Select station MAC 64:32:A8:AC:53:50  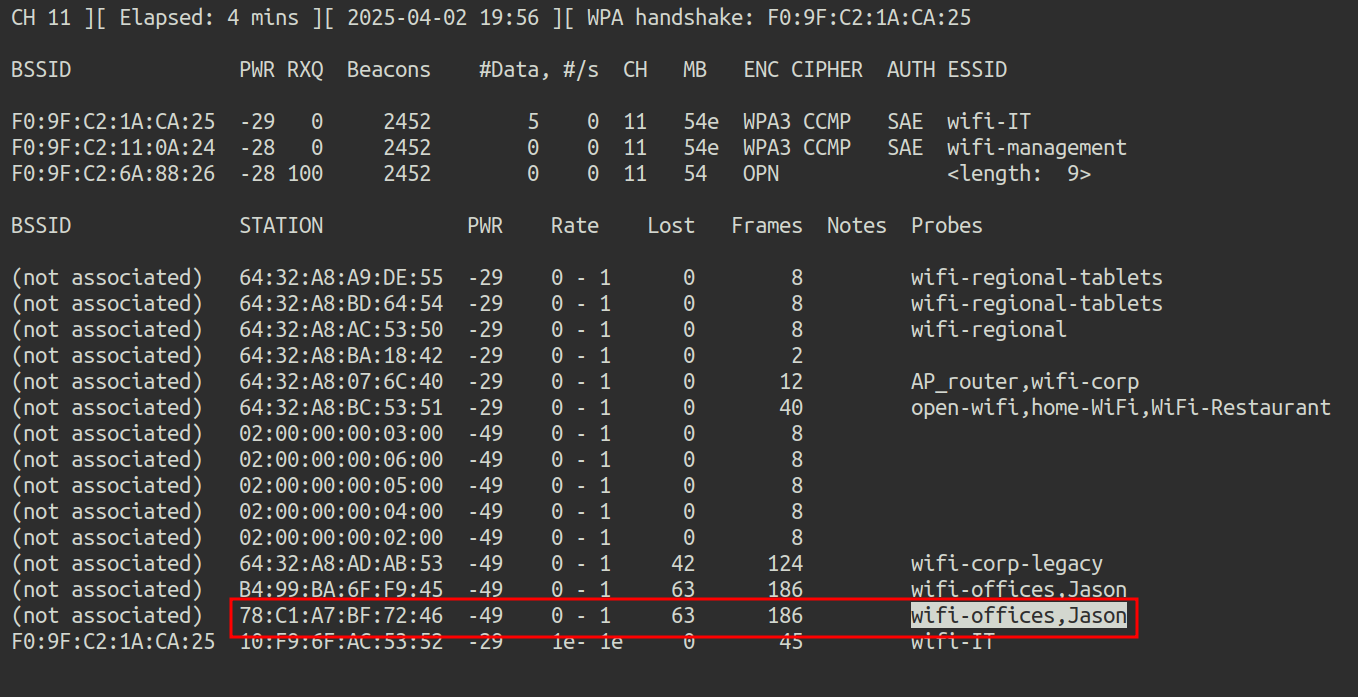tap(341, 330)
